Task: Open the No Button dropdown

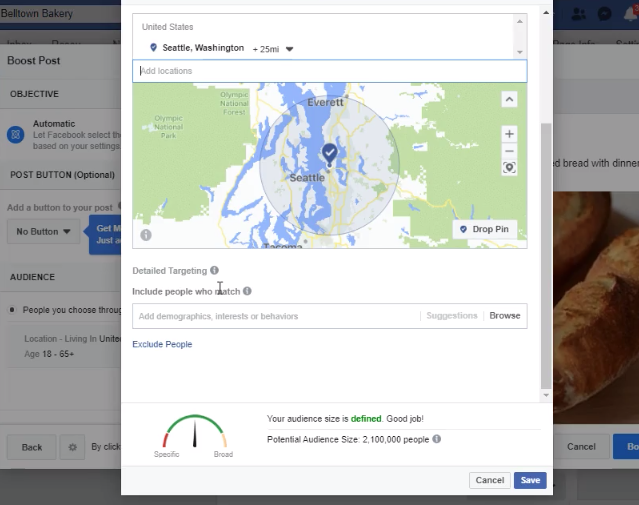Action: pos(43,232)
